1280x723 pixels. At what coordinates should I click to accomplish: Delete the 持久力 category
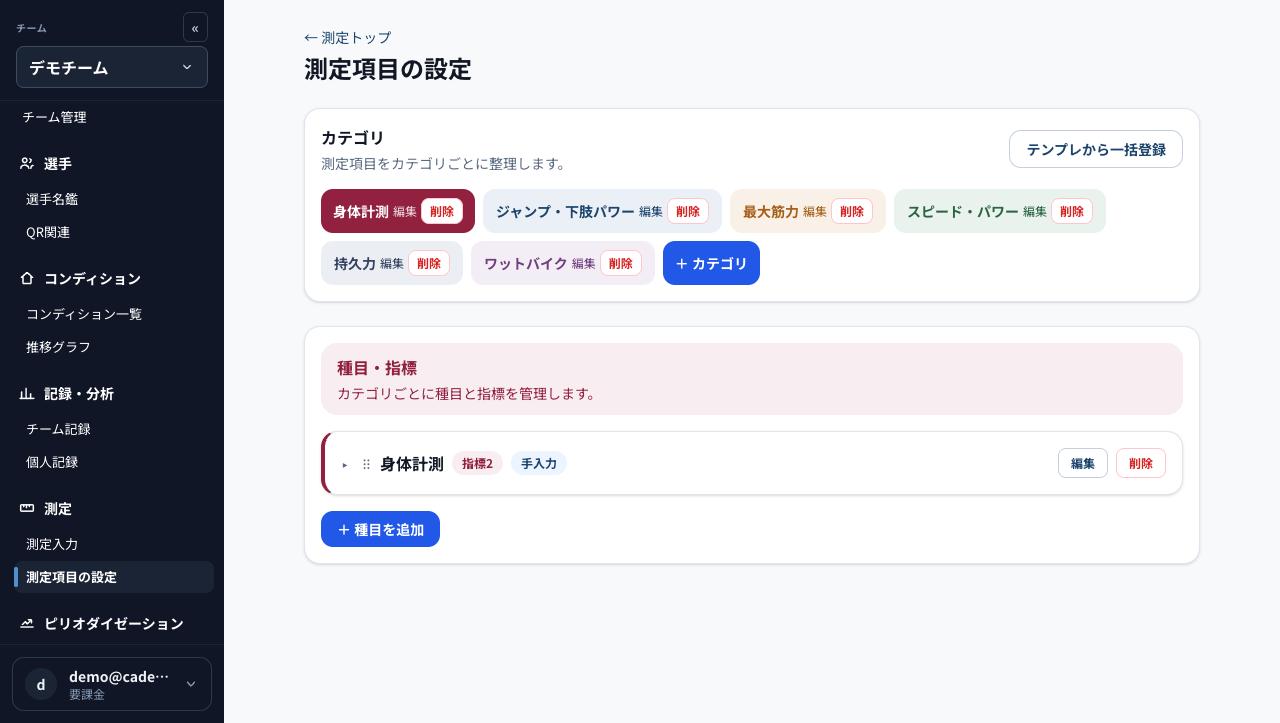pos(429,263)
